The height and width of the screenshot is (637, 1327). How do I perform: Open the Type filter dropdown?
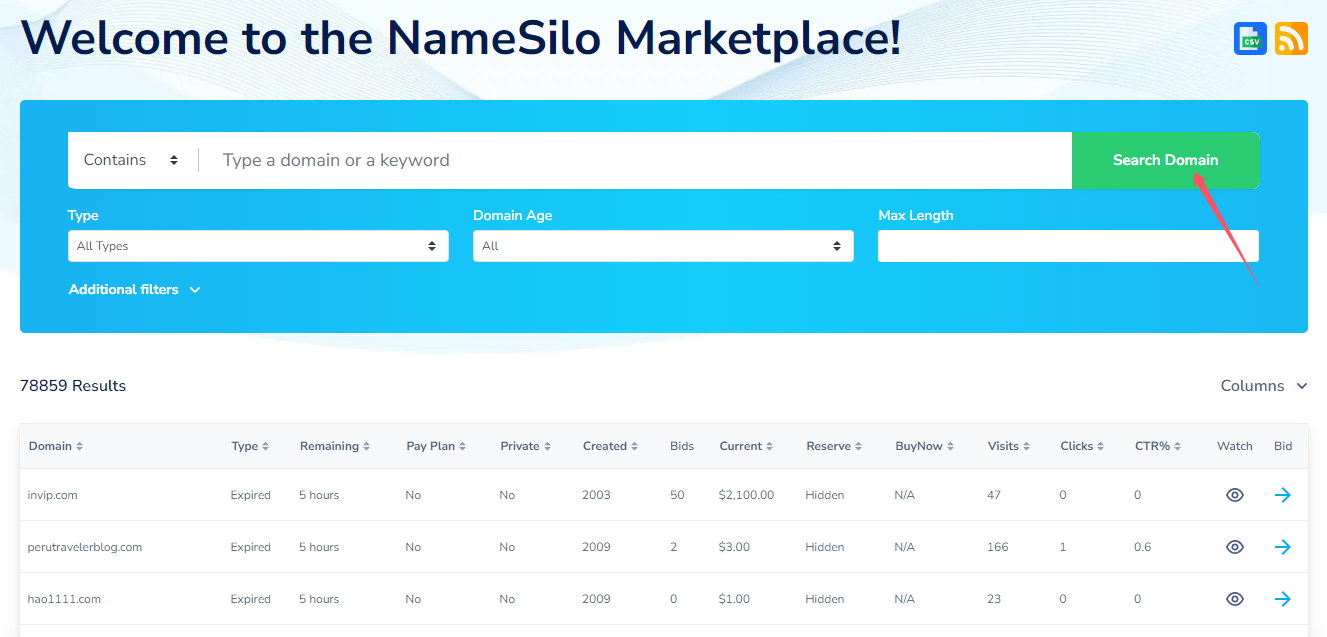258,245
